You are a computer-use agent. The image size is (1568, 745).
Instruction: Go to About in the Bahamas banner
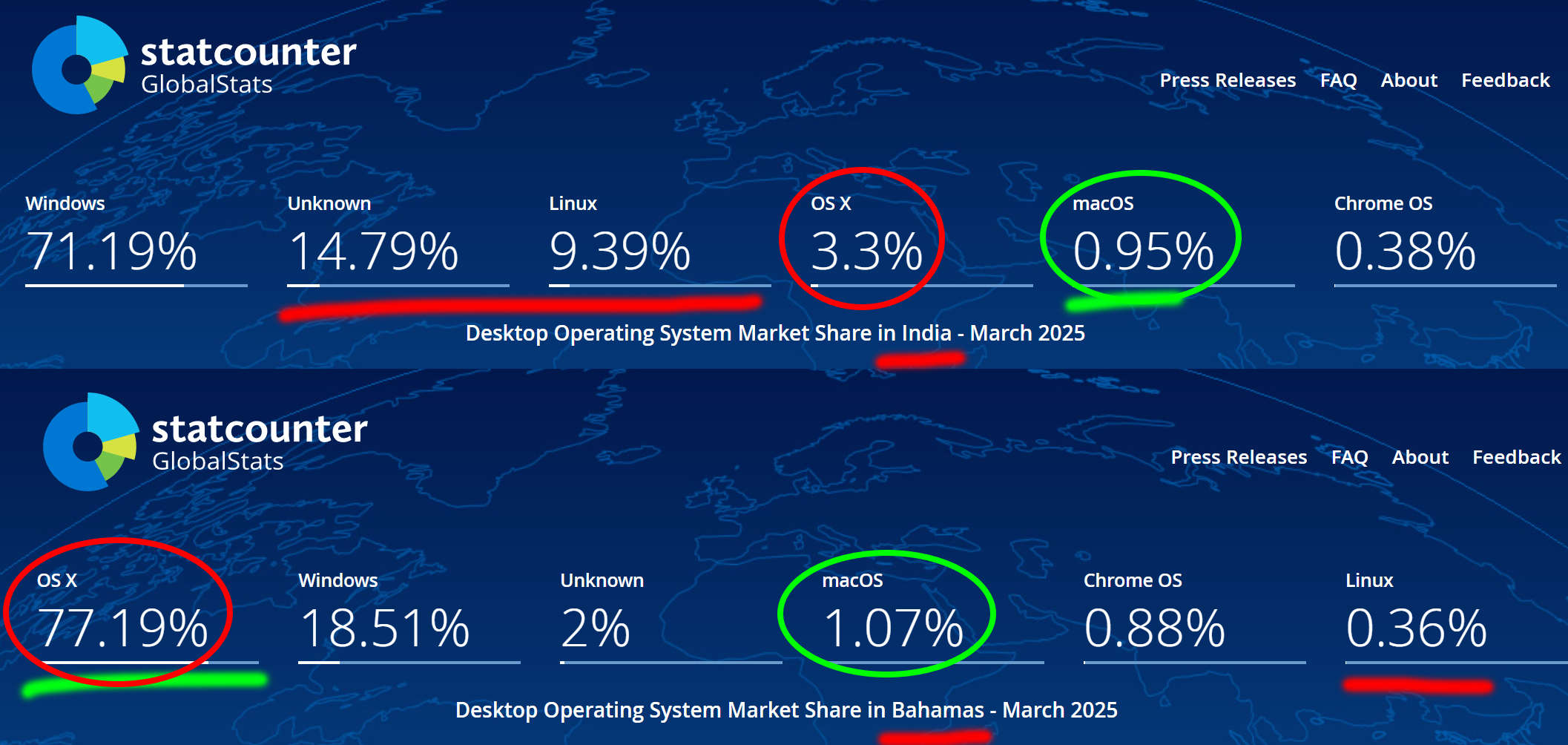(x=1420, y=457)
